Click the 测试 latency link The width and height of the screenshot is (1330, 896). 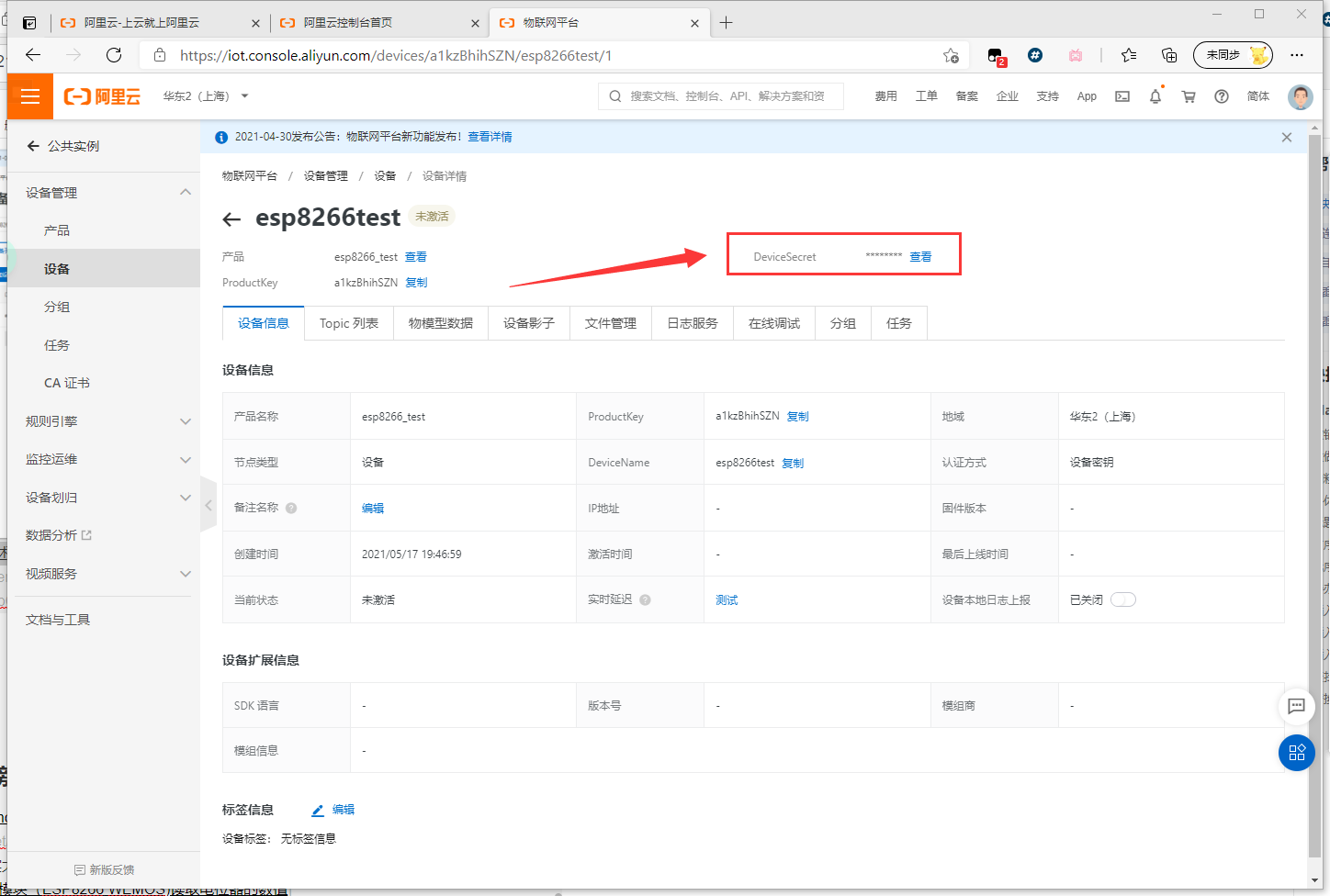click(727, 599)
